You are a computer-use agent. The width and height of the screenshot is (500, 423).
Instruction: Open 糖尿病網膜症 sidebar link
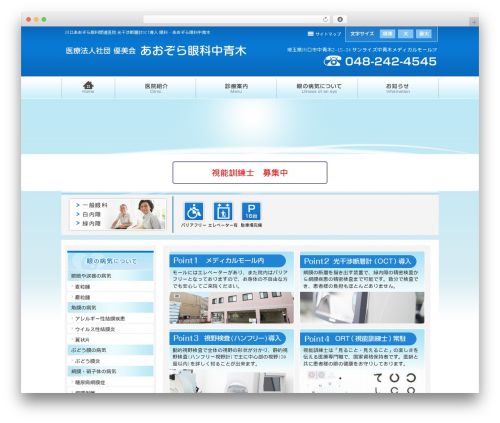[x=90, y=382]
